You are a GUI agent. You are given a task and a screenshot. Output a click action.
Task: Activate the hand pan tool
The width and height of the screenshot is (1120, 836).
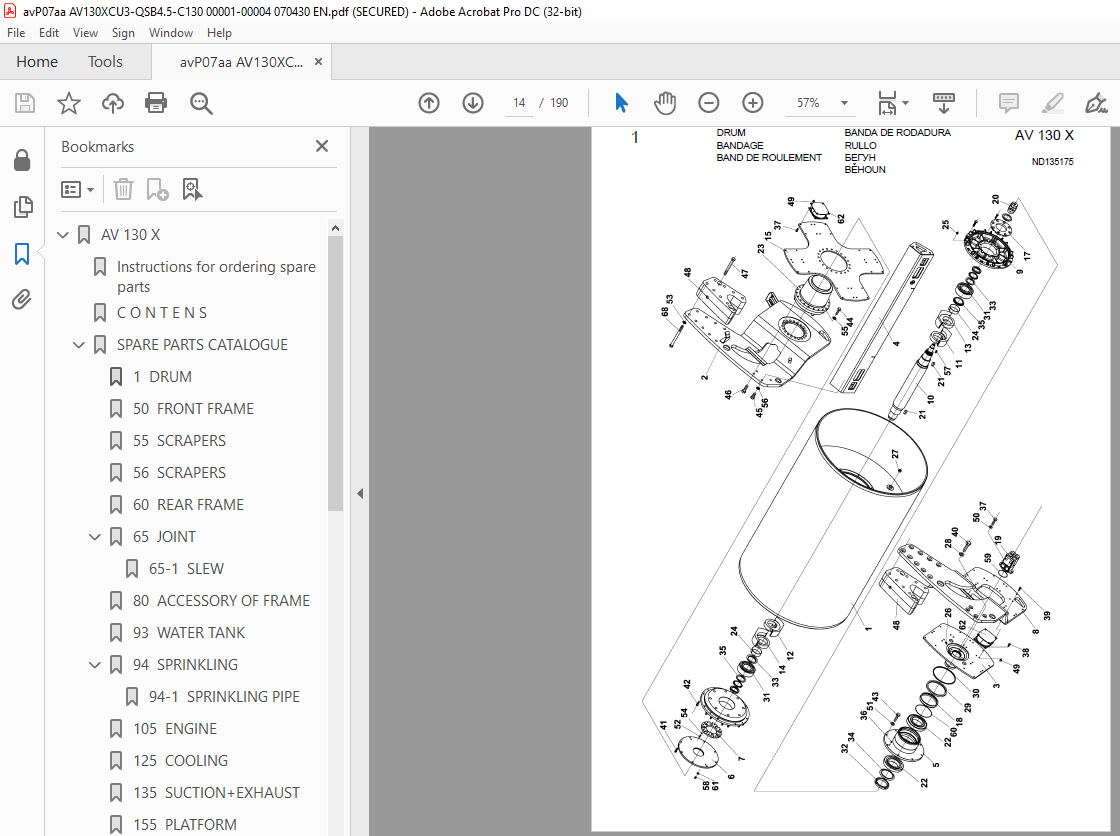point(664,103)
